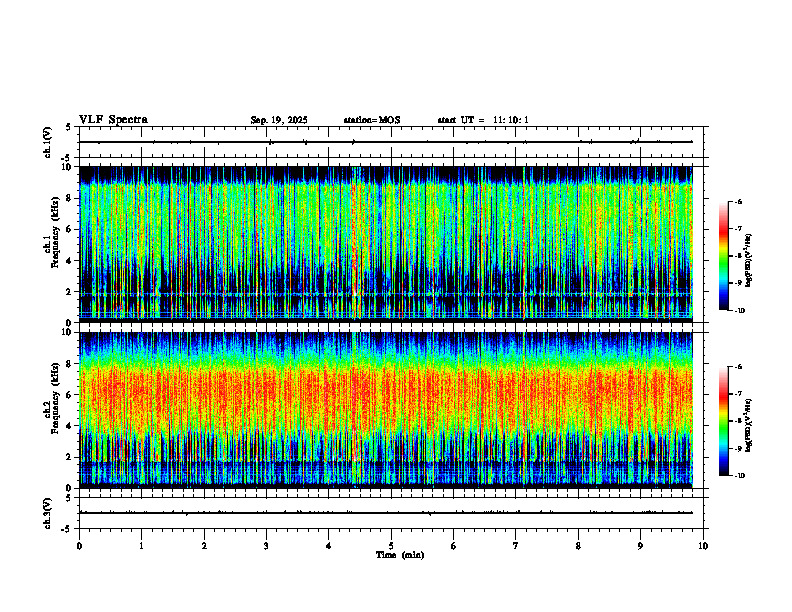Click the ch.1(V) axis label at top

(x=48, y=142)
